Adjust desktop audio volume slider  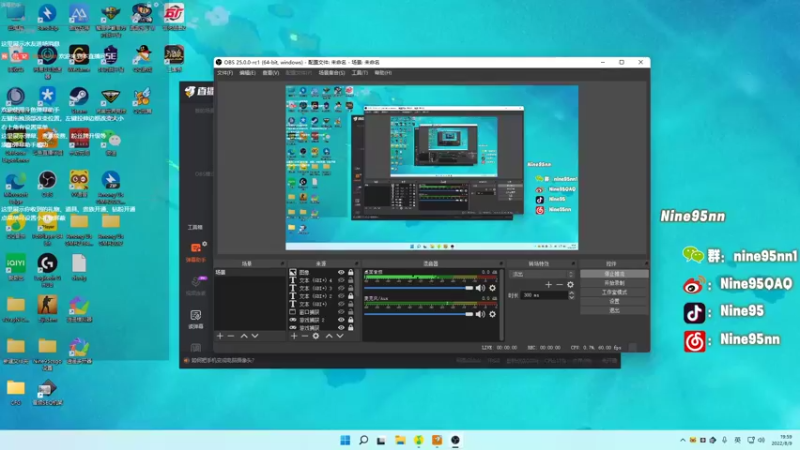pos(419,288)
